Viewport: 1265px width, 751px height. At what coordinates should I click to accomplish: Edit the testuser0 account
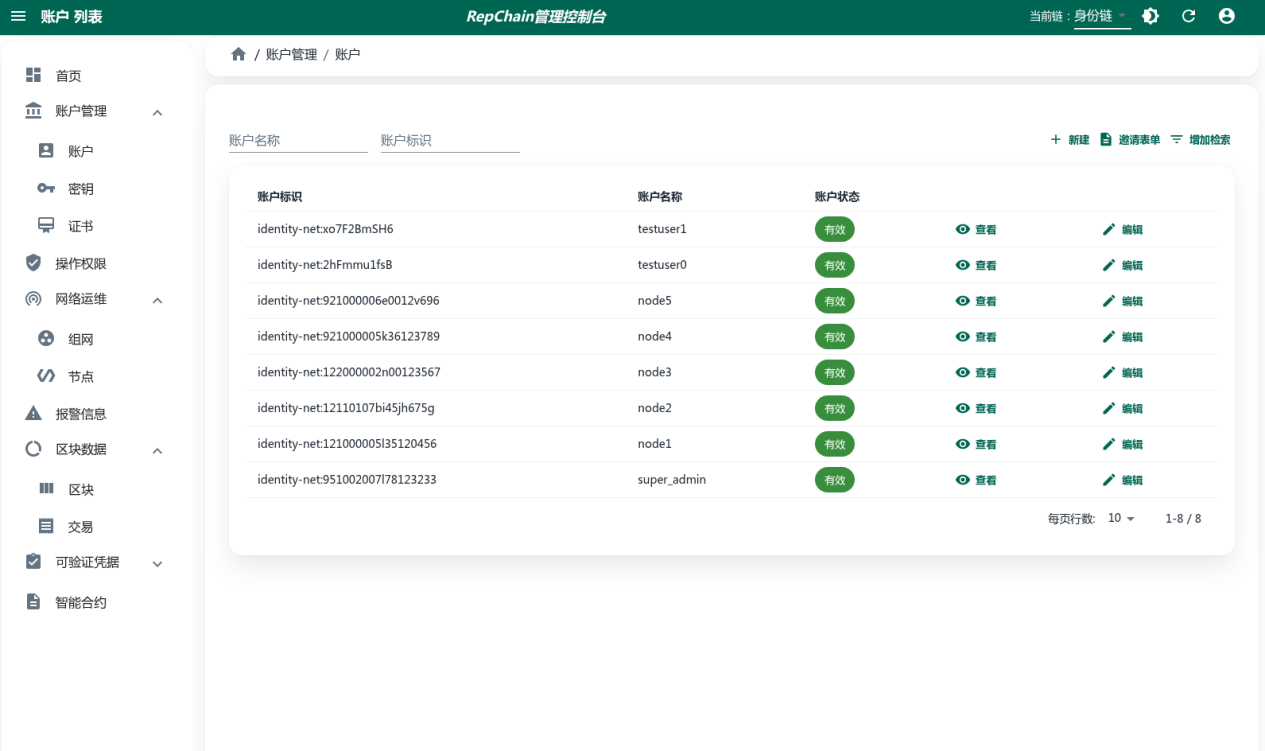1122,265
